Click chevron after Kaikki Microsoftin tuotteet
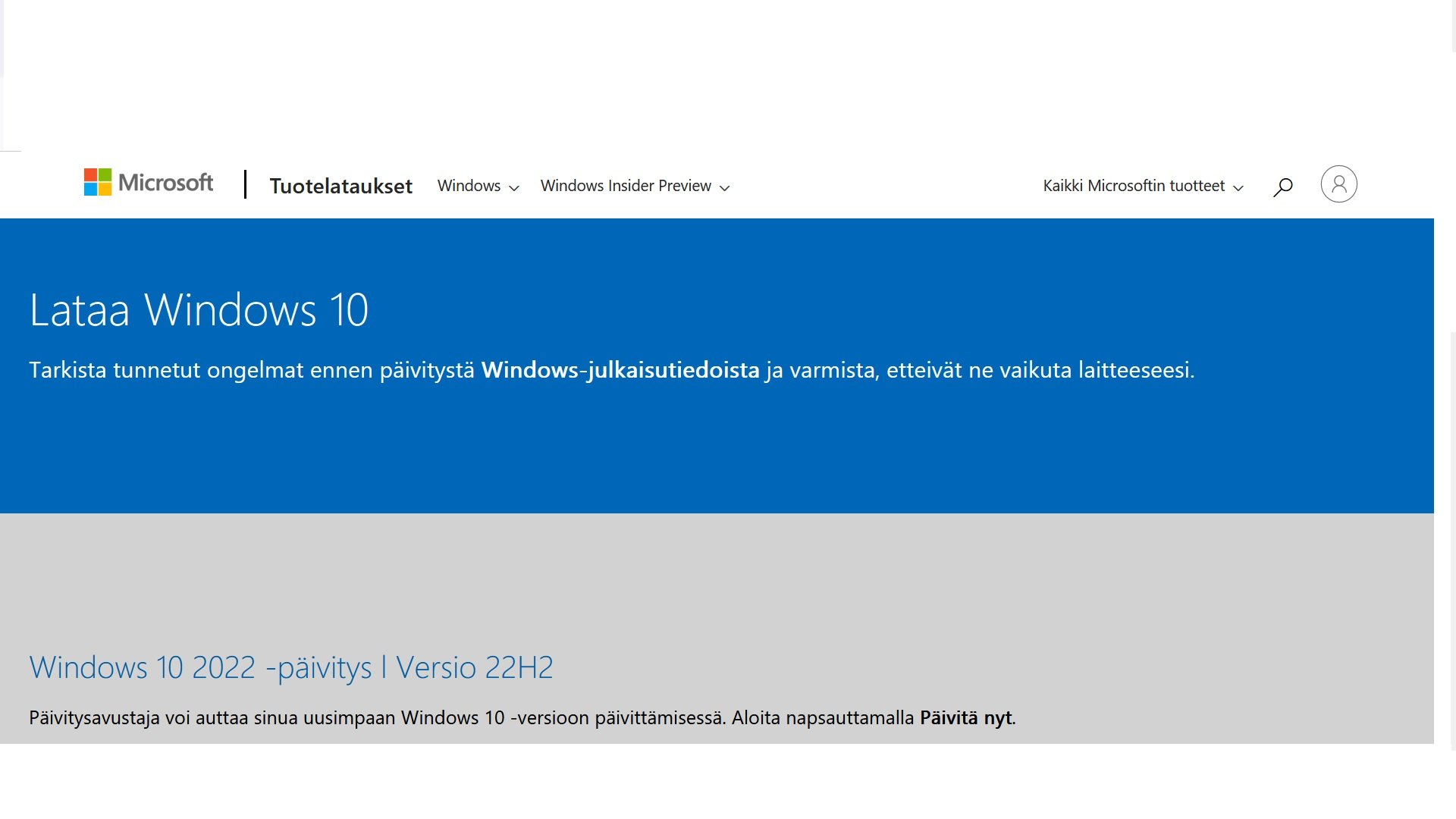Image resolution: width=1456 pixels, height=819 pixels. pyautogui.click(x=1238, y=188)
